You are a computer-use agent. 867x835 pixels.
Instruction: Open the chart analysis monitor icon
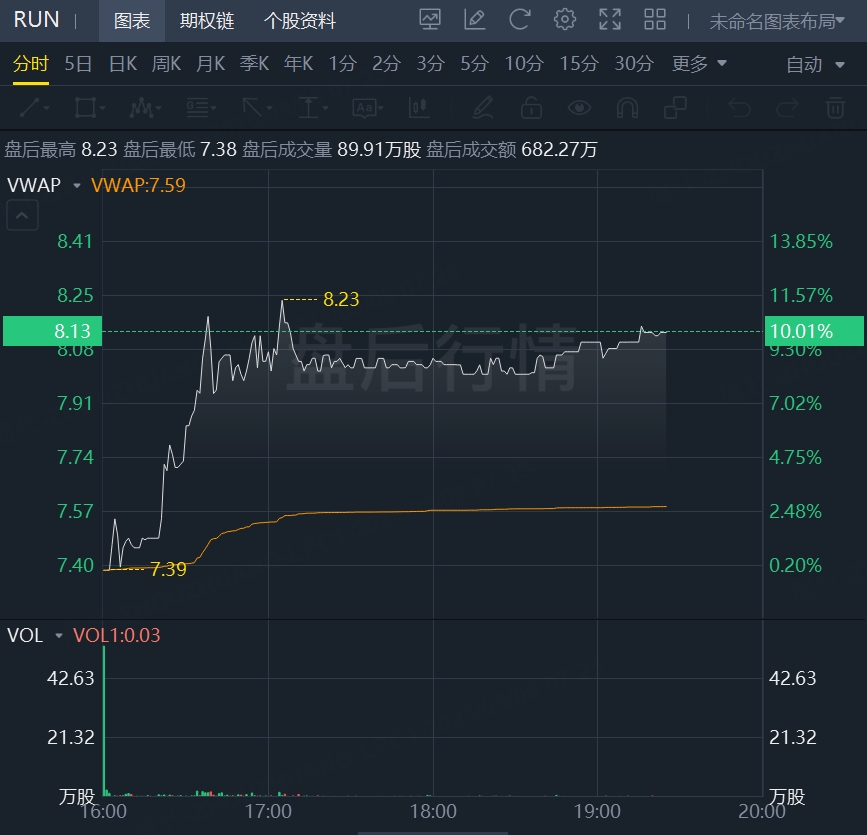click(430, 20)
